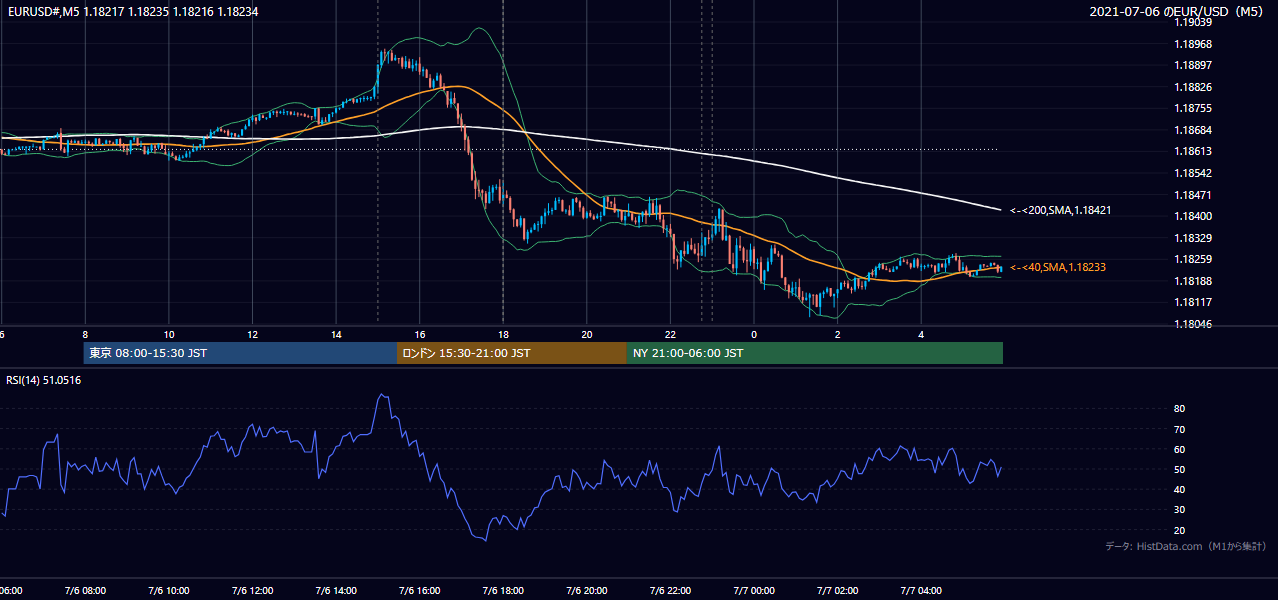
Task: Click price axis label 1.18684
Action: (1194, 130)
